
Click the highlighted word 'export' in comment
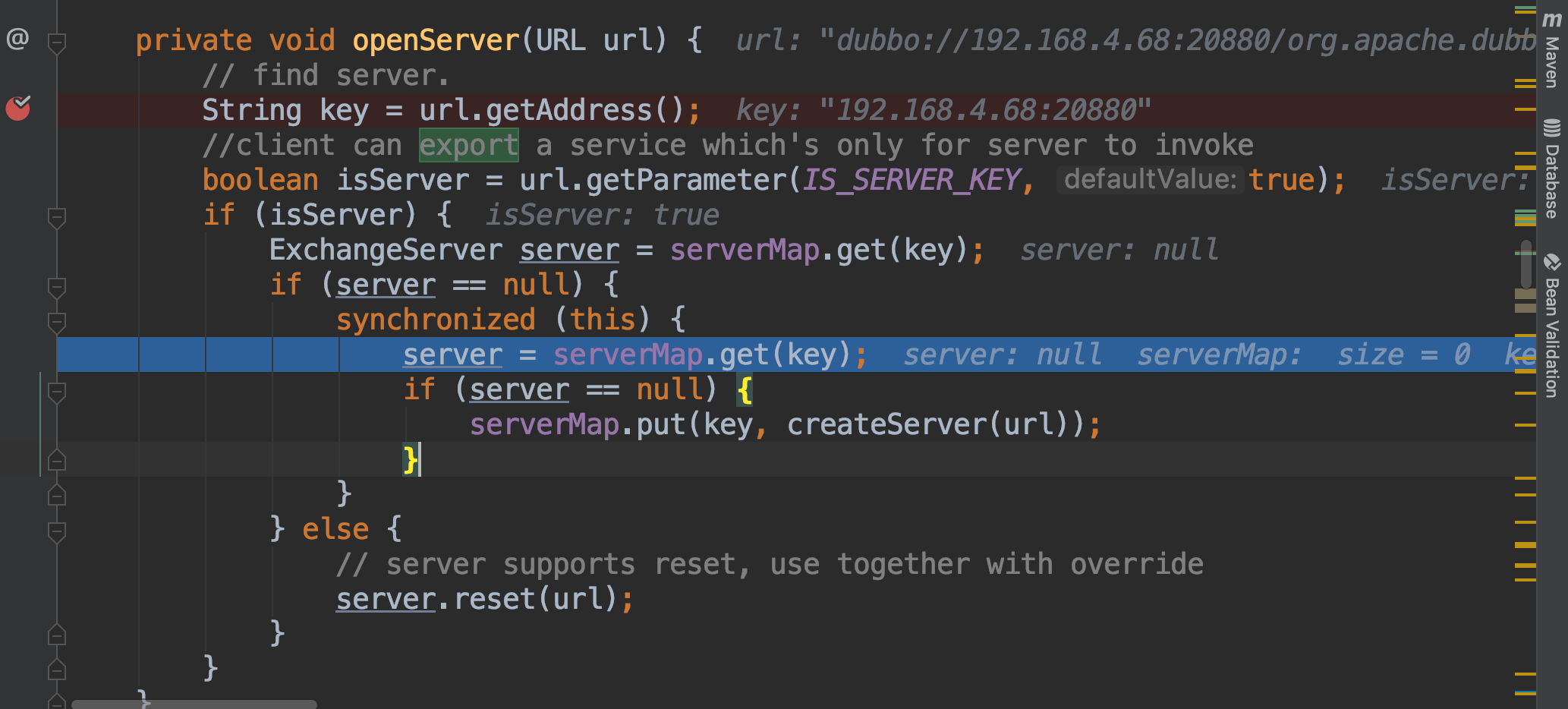469,145
